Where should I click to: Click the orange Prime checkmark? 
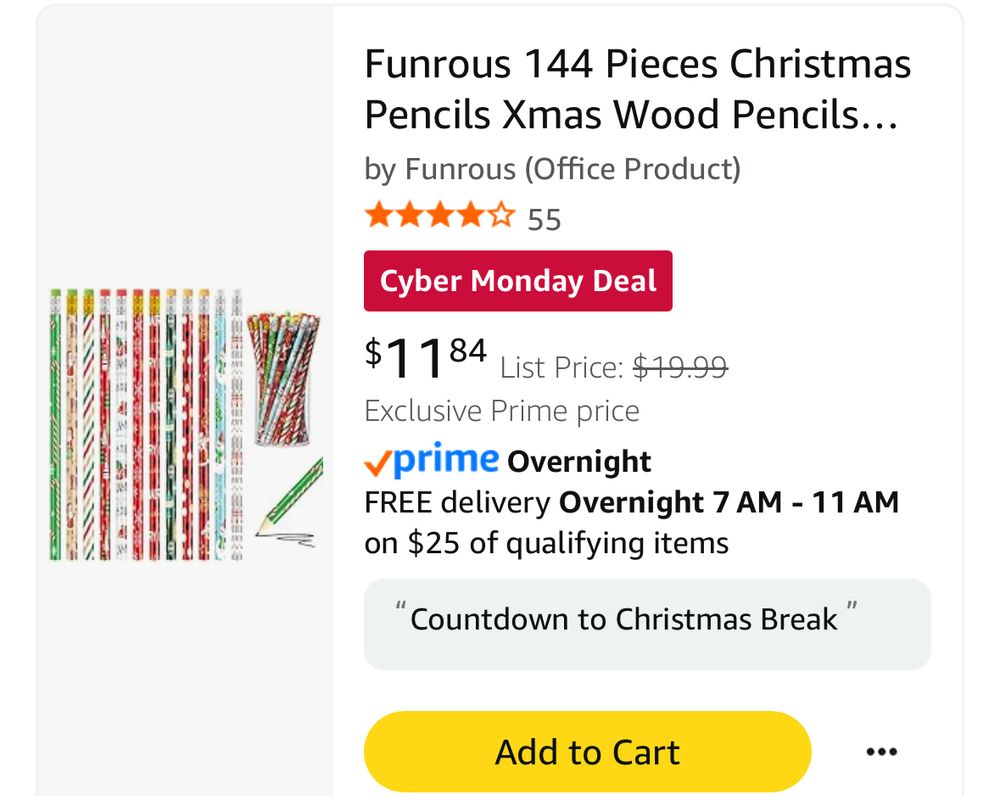click(x=377, y=462)
